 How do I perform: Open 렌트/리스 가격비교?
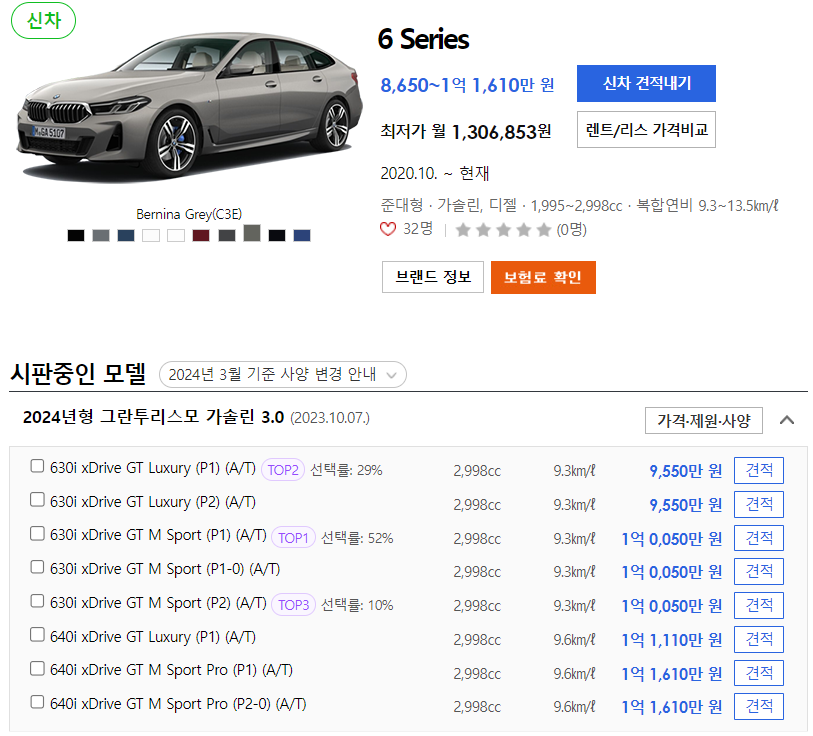[646, 130]
